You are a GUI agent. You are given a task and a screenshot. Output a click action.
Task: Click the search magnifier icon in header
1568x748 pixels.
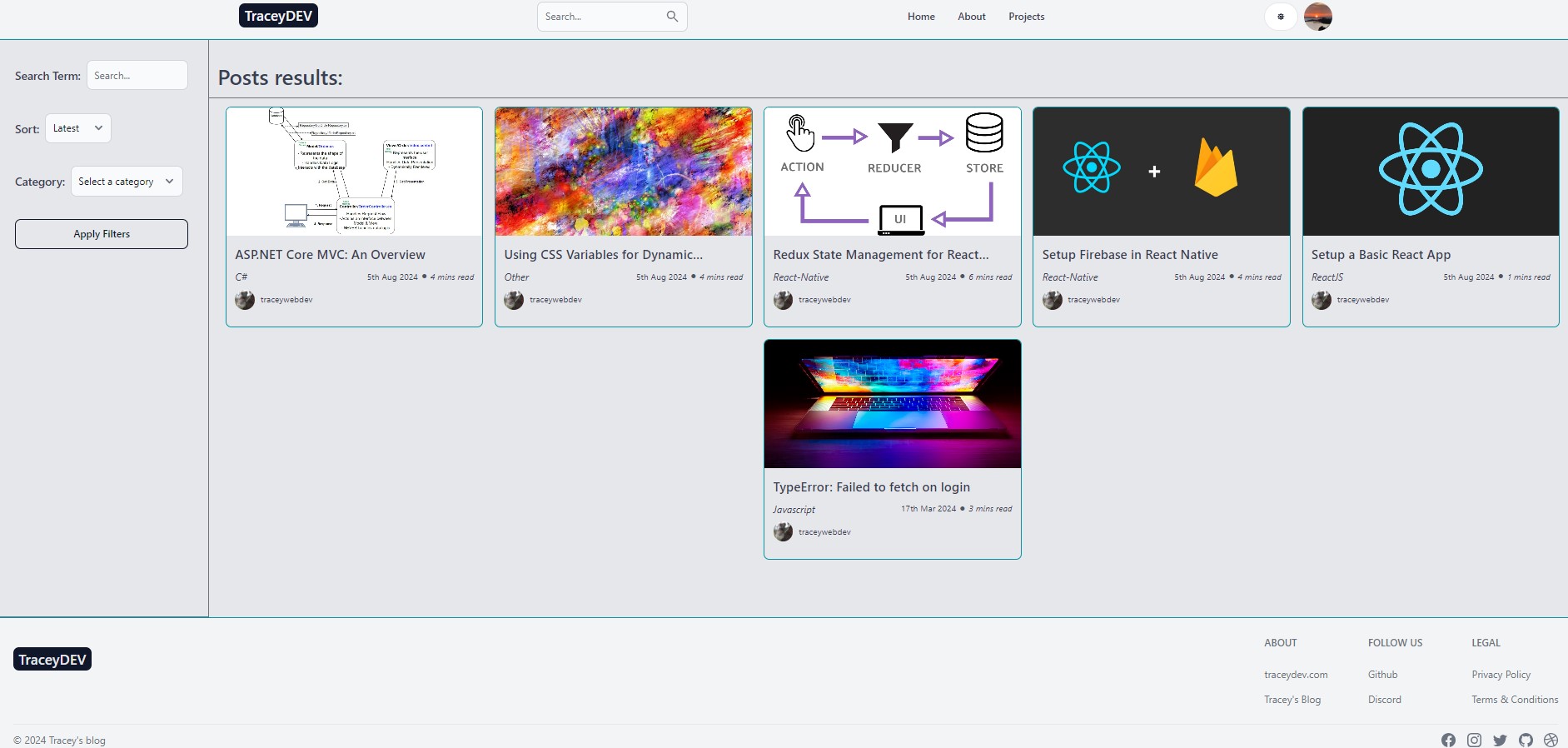click(x=672, y=17)
